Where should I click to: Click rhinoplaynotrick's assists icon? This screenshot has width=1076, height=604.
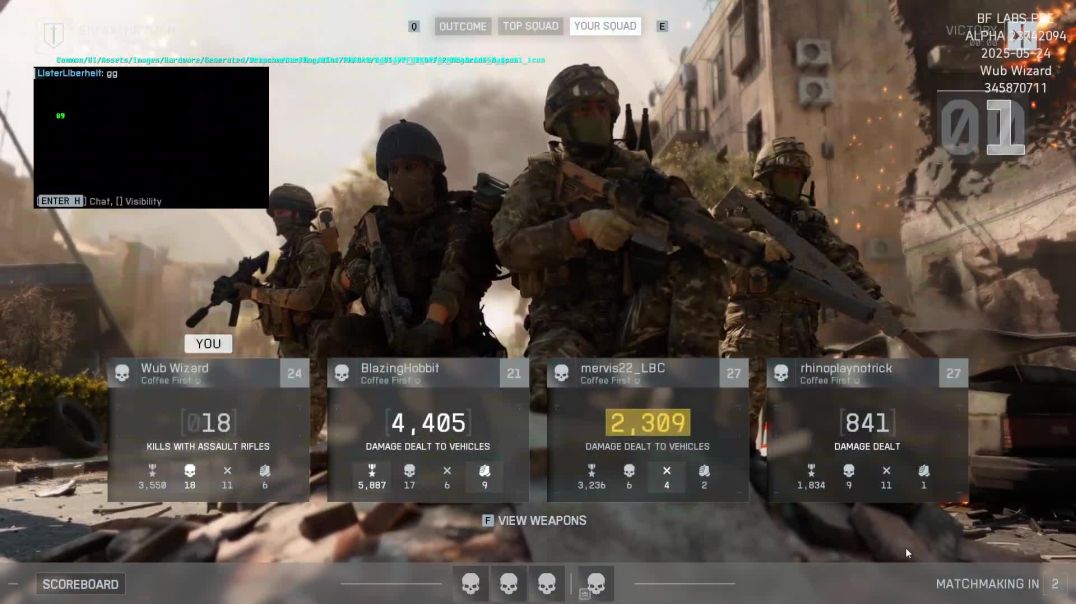pos(924,471)
